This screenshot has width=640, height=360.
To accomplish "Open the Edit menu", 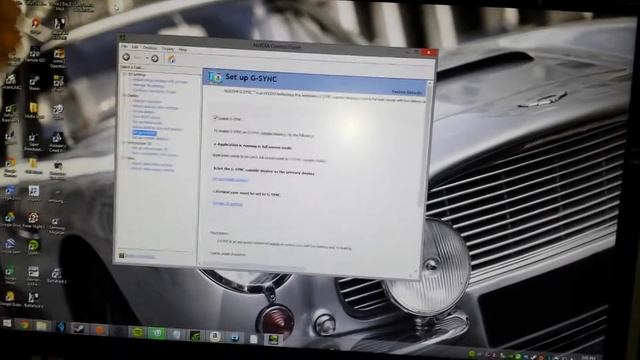I will coord(135,47).
